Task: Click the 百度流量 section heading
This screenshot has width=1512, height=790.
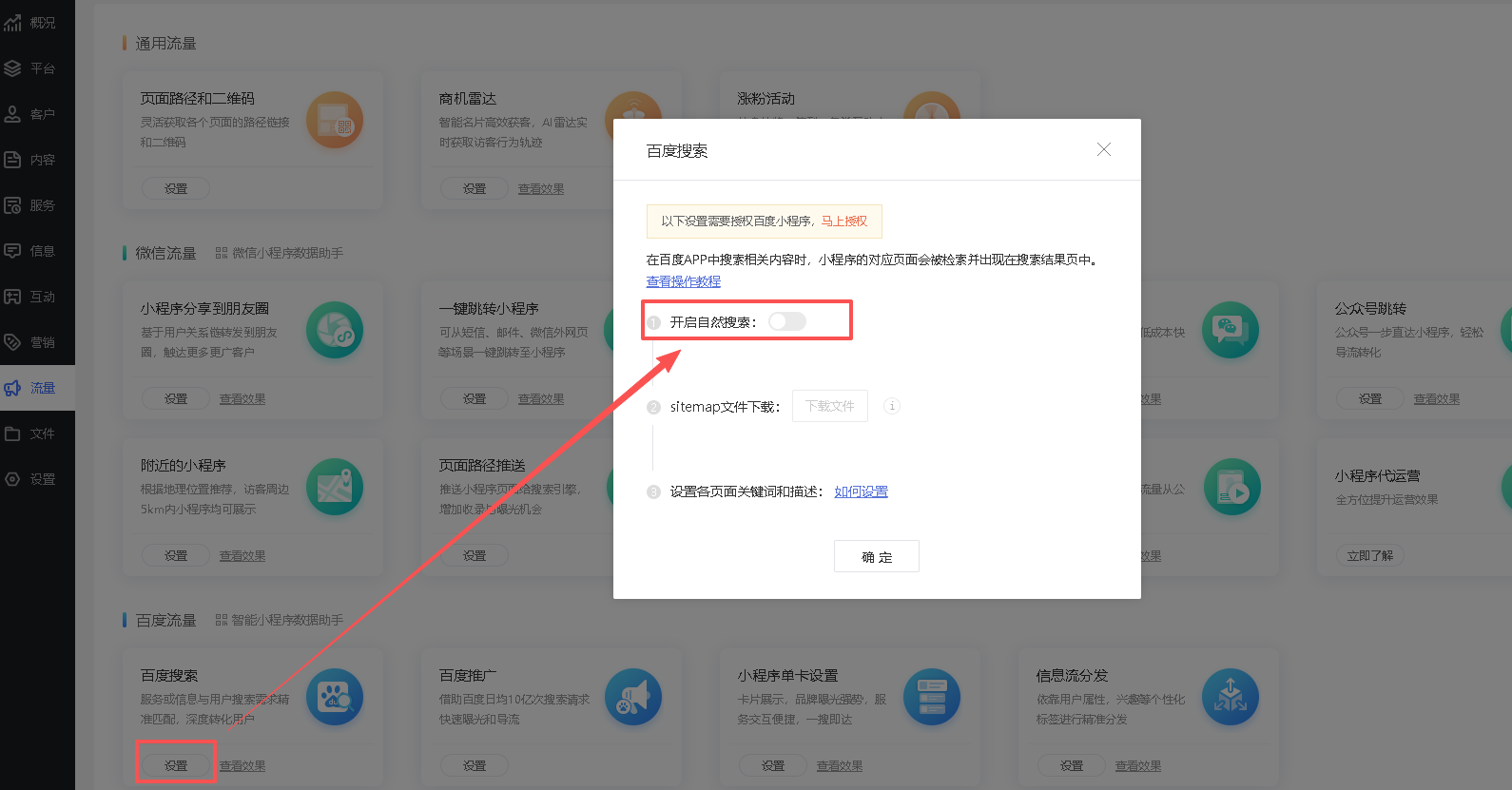Action: (165, 620)
